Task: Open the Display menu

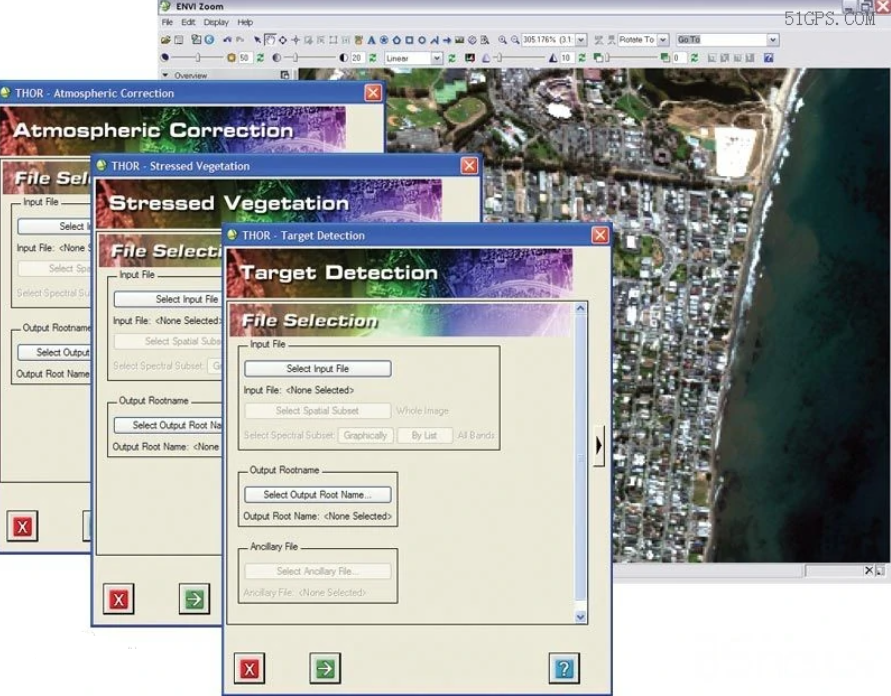Action: click(215, 22)
